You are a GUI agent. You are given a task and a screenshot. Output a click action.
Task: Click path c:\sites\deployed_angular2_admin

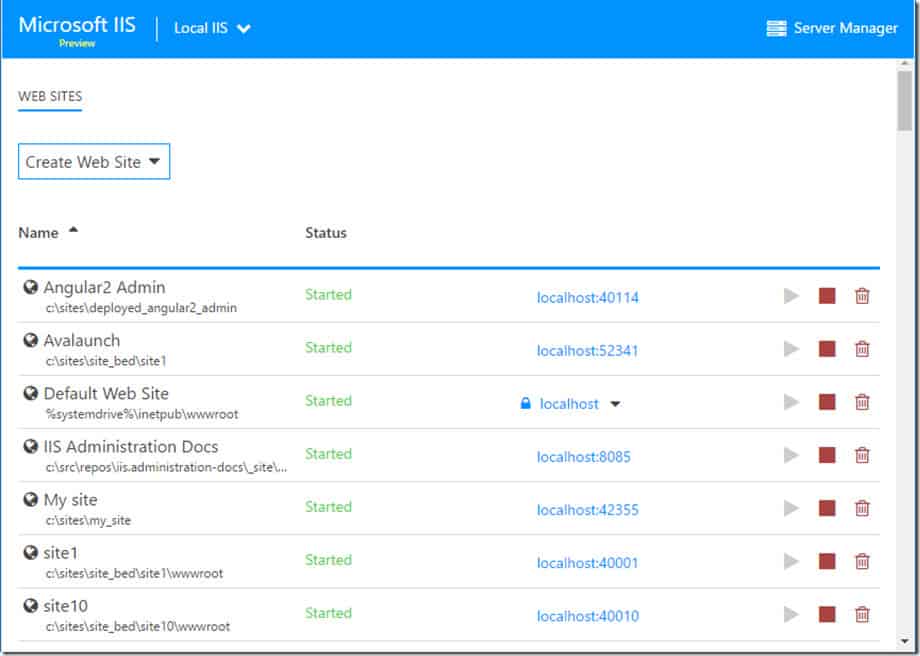141,307
